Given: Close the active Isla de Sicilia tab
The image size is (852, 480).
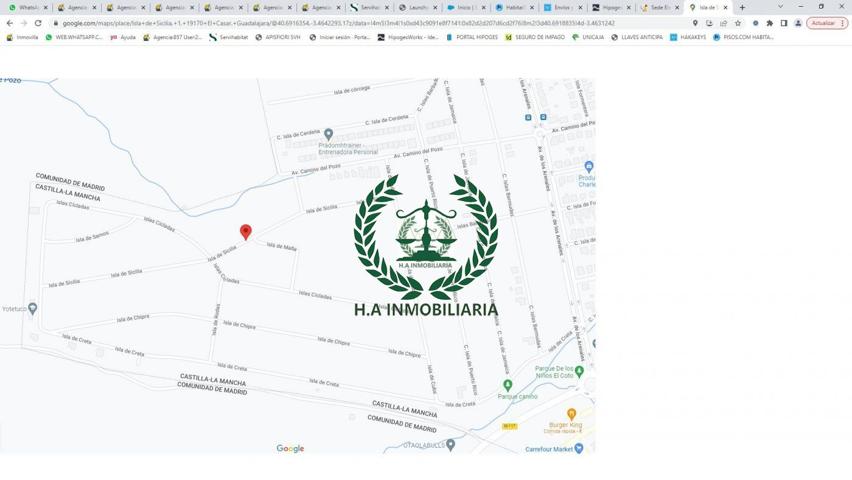Looking at the screenshot, I should click(x=725, y=8).
